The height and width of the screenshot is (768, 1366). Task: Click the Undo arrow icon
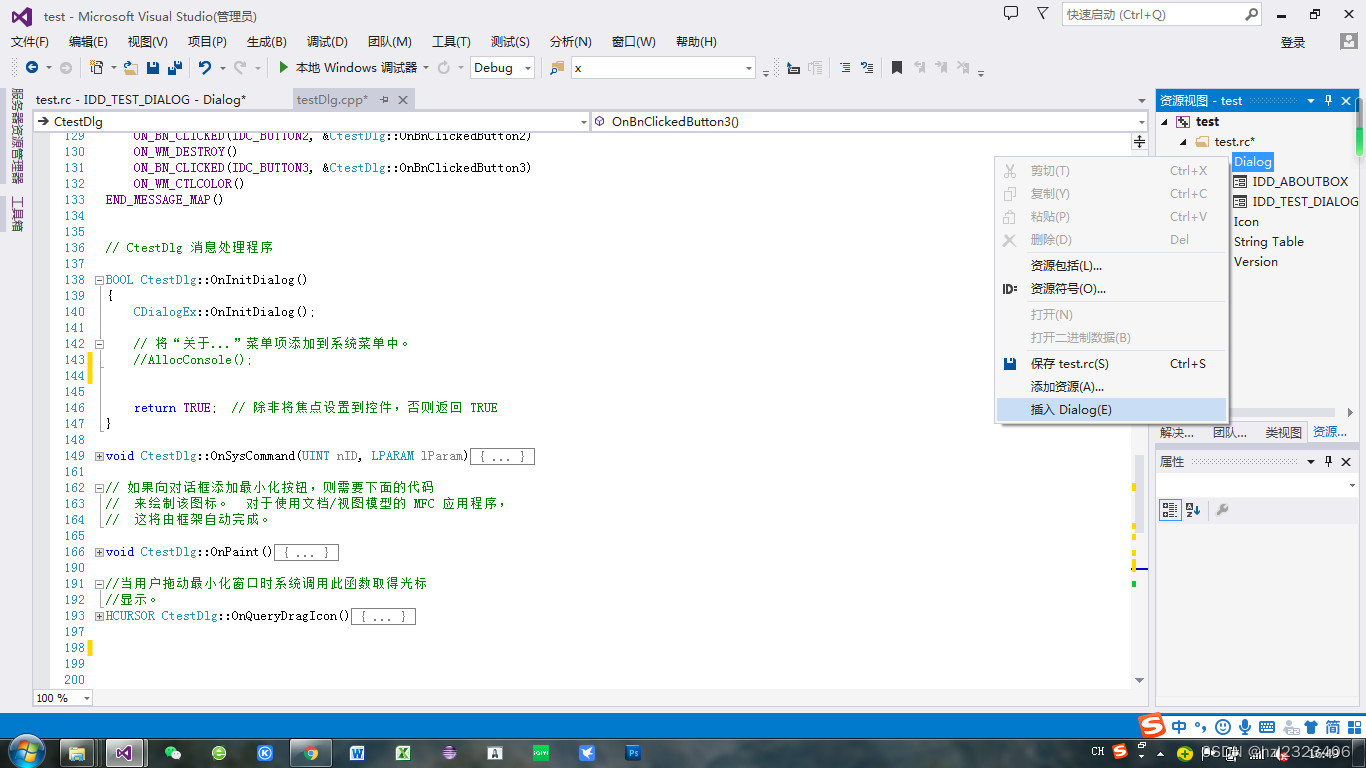click(204, 67)
